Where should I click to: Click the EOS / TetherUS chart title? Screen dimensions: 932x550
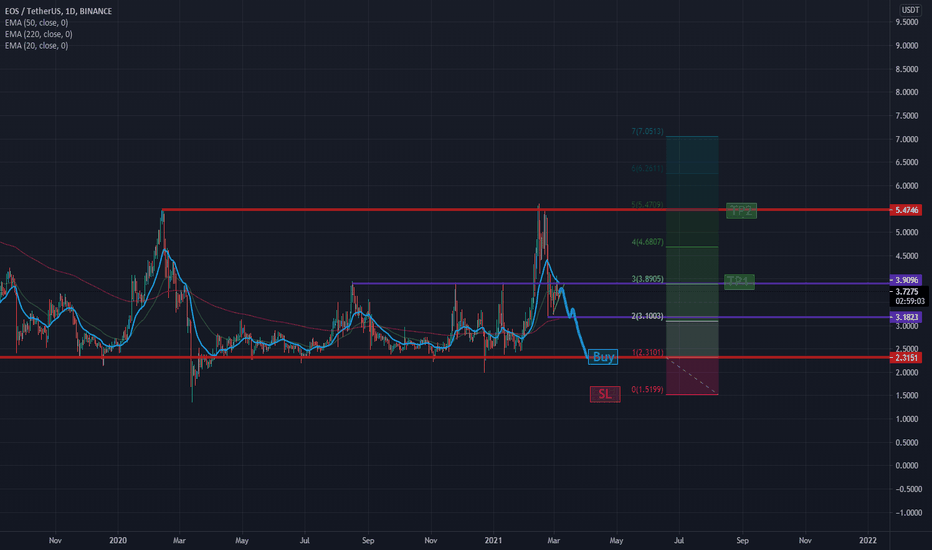(x=58, y=11)
